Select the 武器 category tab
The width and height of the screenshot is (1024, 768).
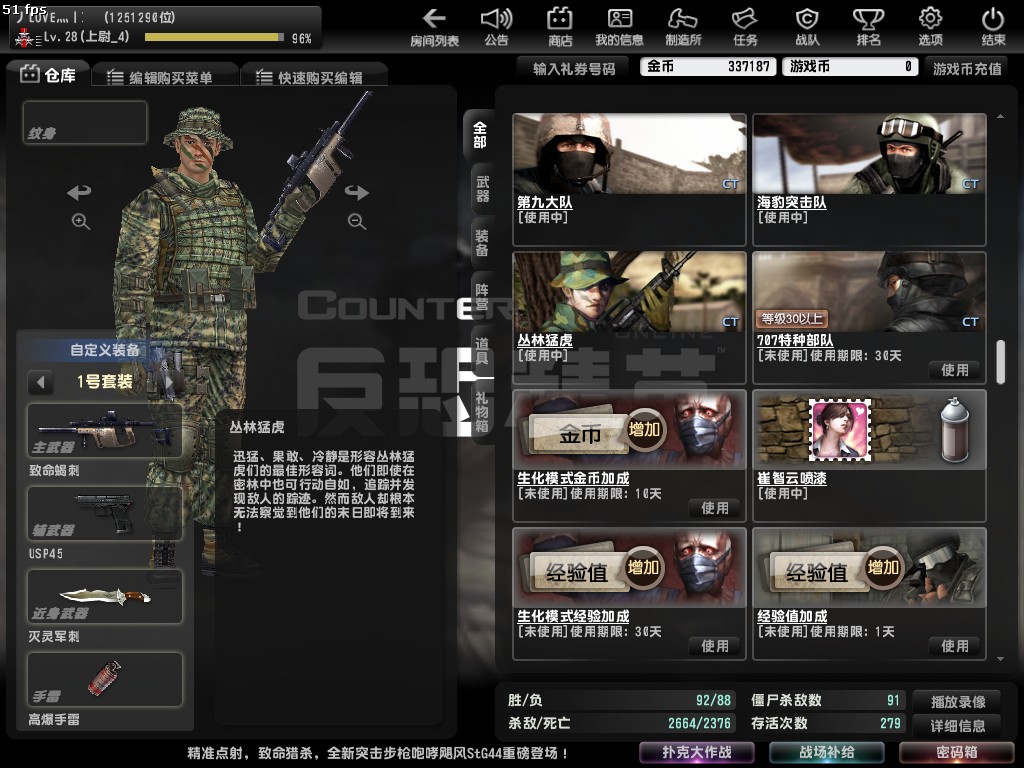[482, 189]
